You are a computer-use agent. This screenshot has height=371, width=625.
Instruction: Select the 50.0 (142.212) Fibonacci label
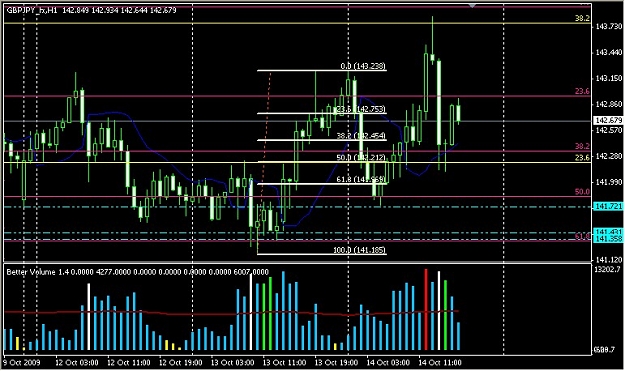tap(361, 158)
